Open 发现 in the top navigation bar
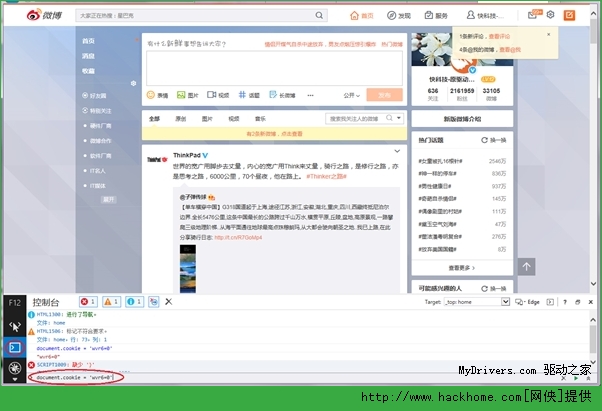The image size is (602, 411). [399, 15]
